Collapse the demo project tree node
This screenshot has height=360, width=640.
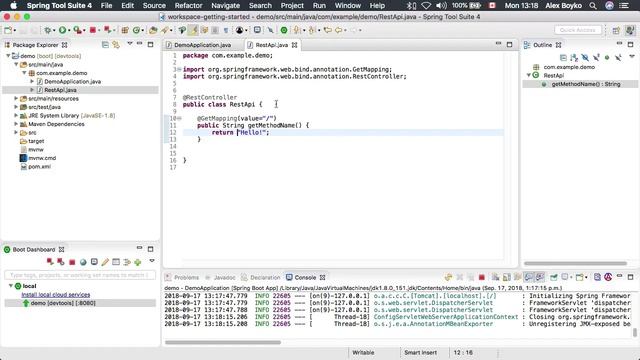[8, 56]
